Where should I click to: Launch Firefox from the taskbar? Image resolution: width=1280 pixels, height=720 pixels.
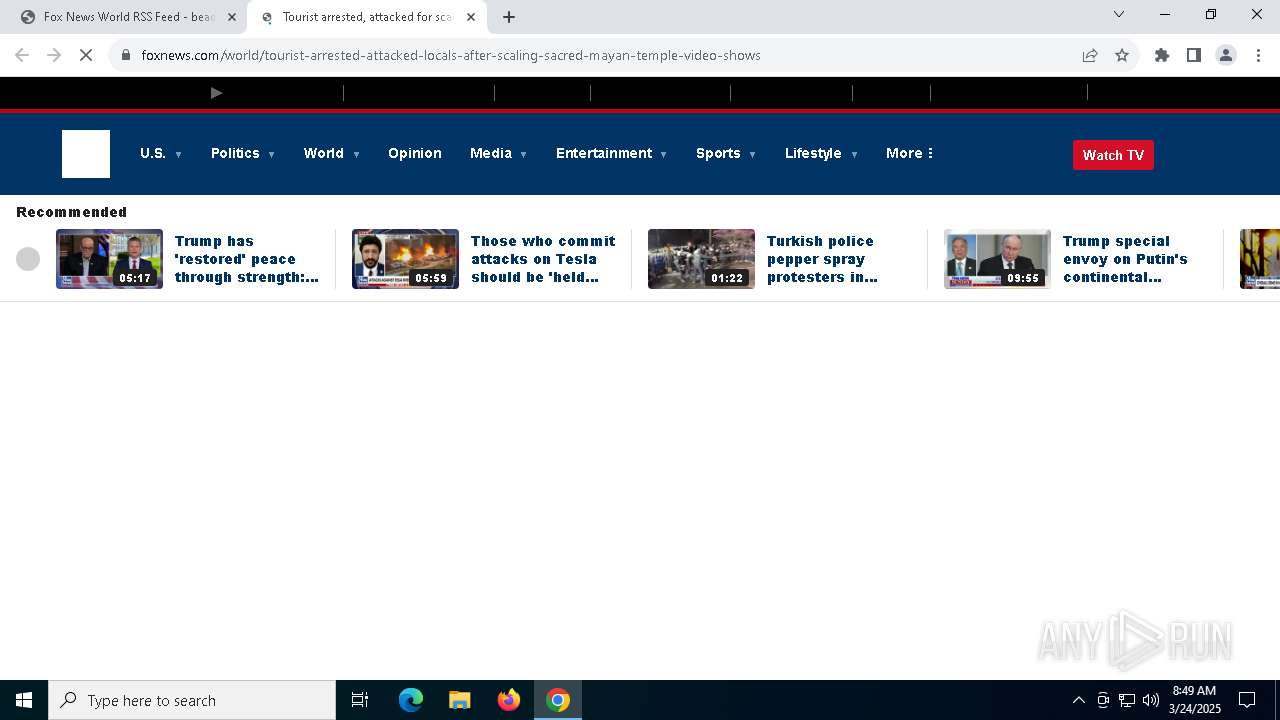(x=509, y=700)
